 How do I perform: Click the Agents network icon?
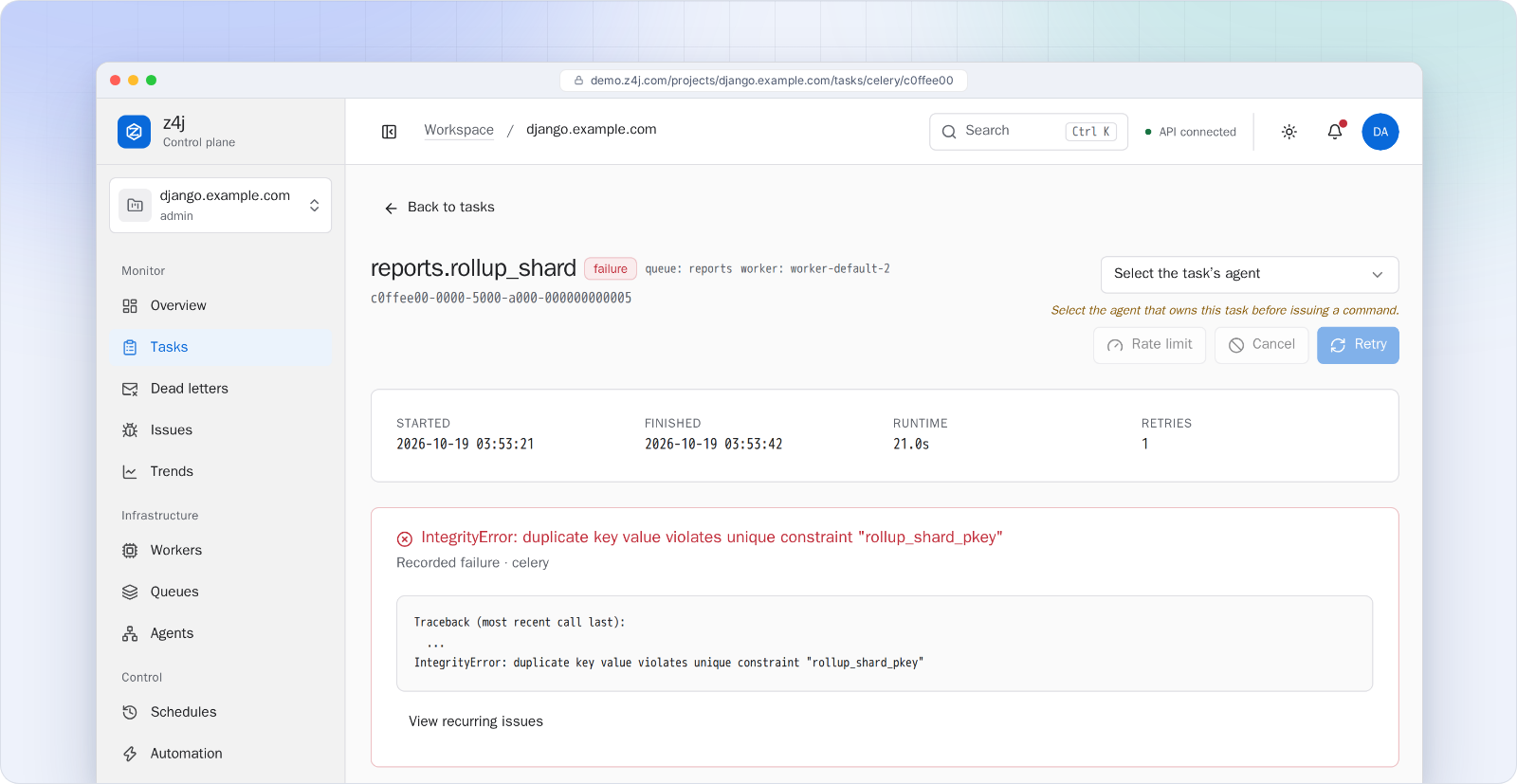pyautogui.click(x=130, y=634)
